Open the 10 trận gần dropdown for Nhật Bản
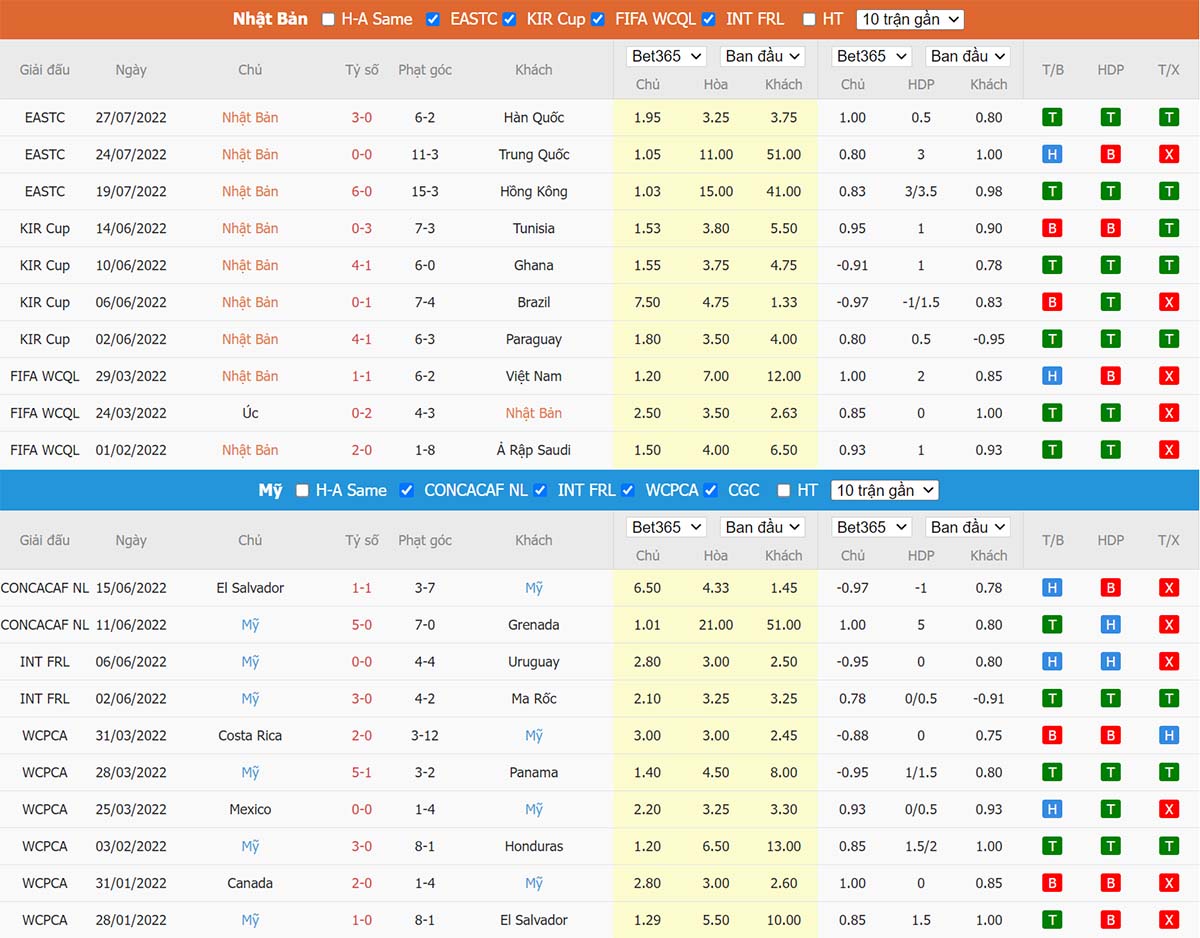The width and height of the screenshot is (1200, 938). point(910,19)
